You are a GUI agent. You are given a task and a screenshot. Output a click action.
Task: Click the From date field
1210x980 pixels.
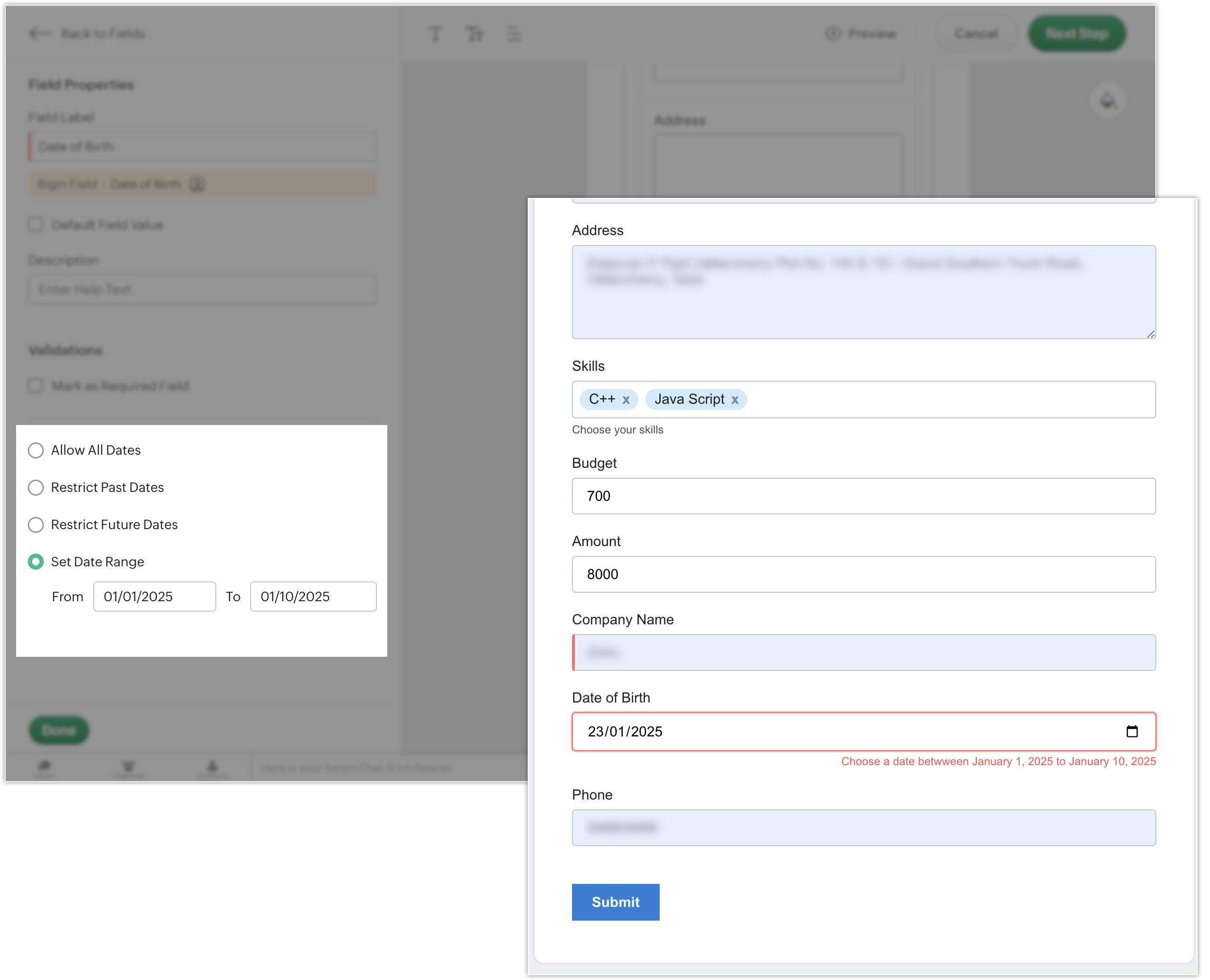click(x=154, y=596)
